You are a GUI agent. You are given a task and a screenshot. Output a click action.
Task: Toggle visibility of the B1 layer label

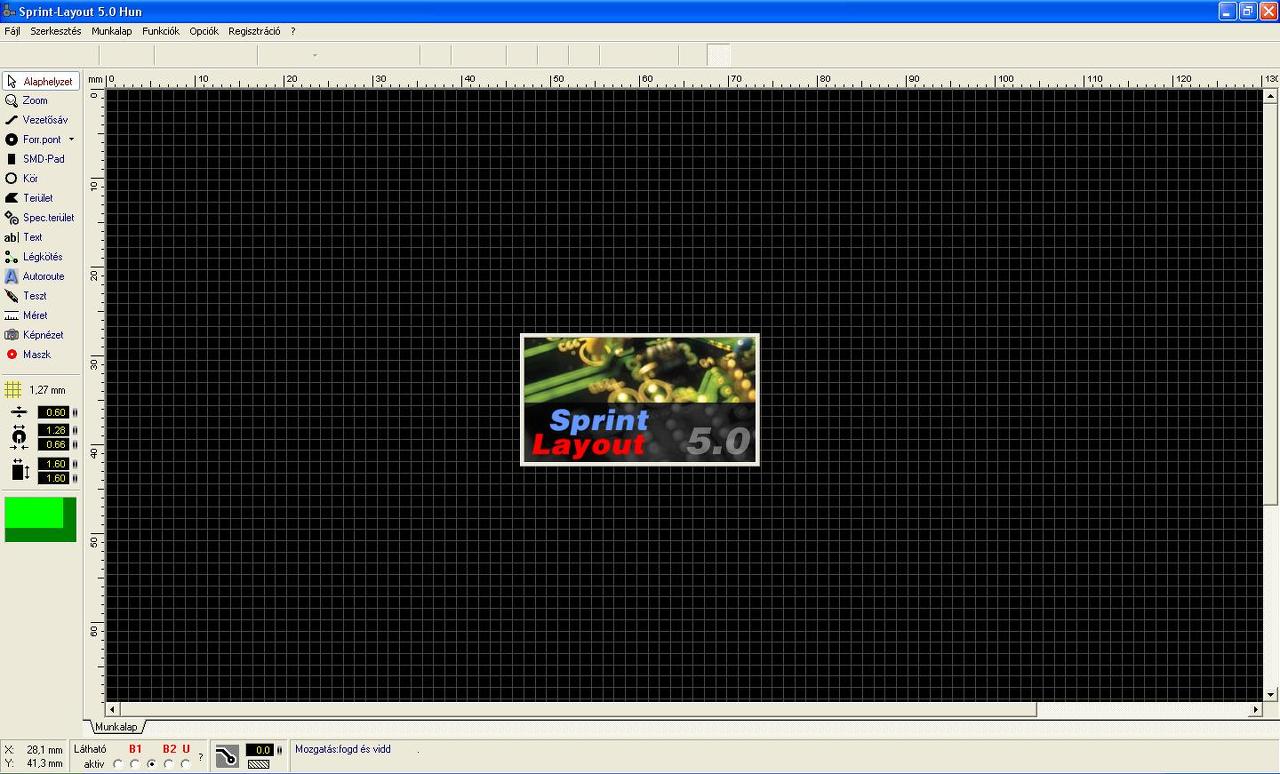click(135, 749)
